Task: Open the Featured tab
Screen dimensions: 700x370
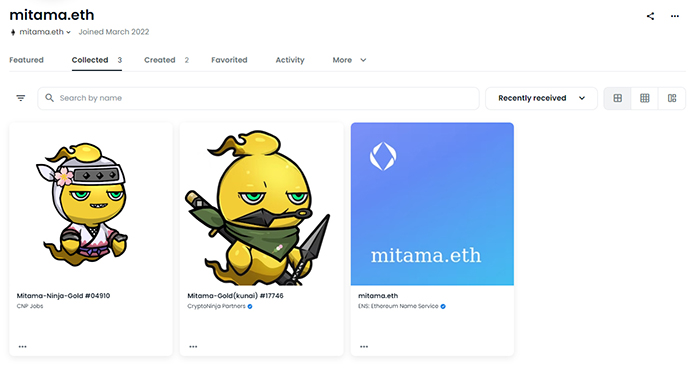Action: pyautogui.click(x=26, y=60)
